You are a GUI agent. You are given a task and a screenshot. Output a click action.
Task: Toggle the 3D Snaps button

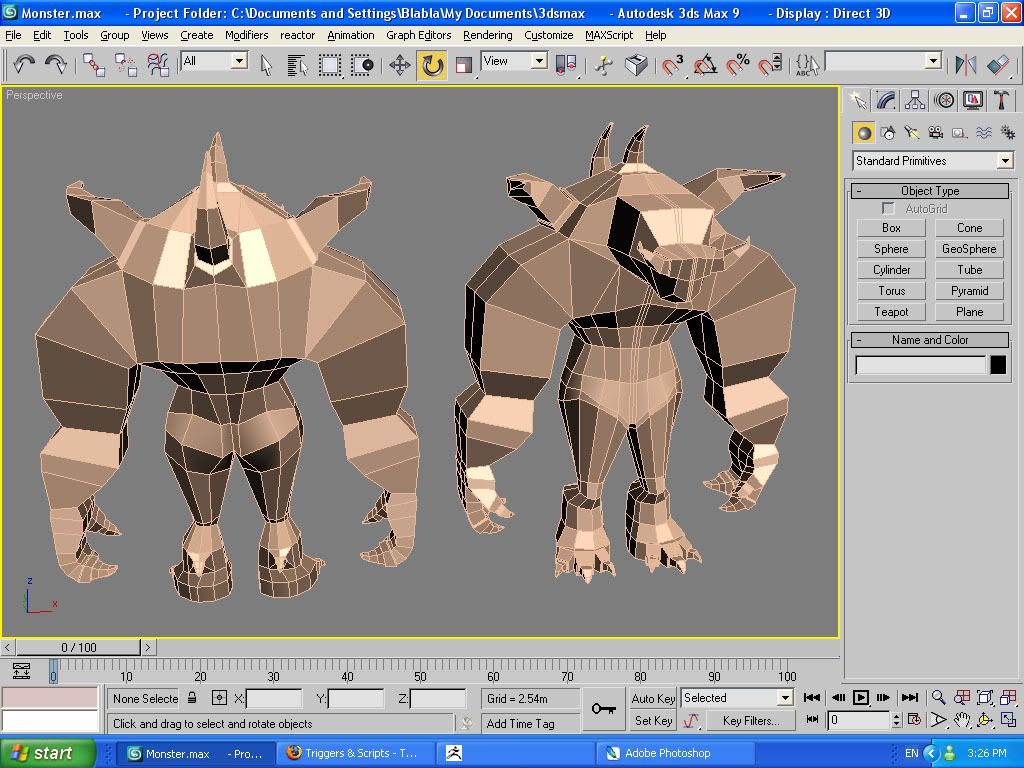tap(673, 65)
